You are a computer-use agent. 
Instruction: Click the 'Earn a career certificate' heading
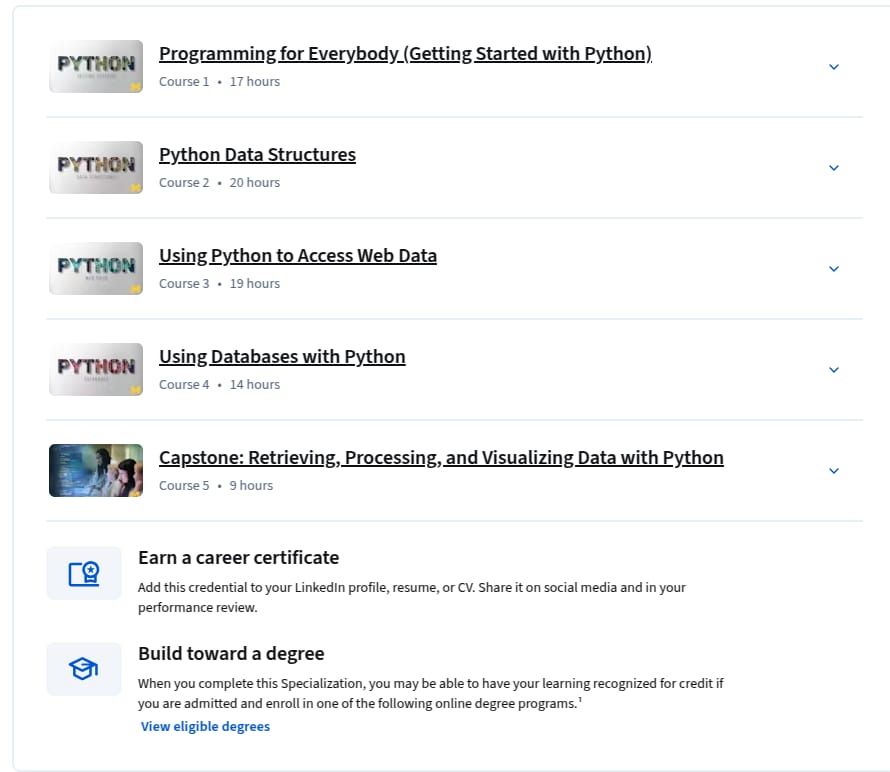[x=238, y=558]
